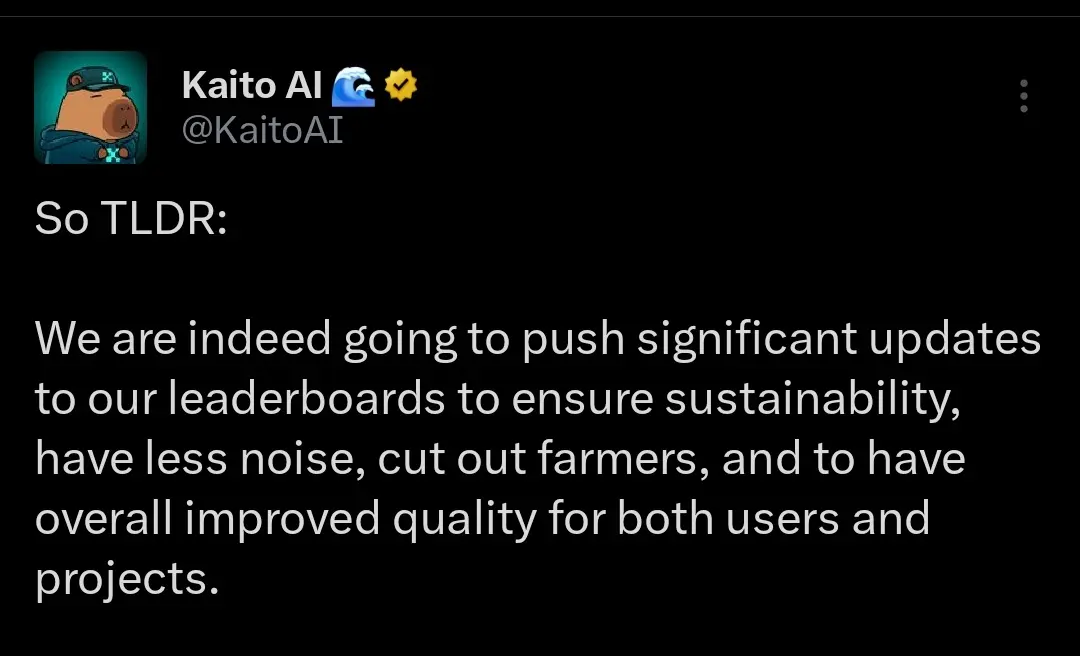Image resolution: width=1080 pixels, height=656 pixels.
Task: Click the 'So TLDR:' line of the tweet
Action: click(131, 218)
